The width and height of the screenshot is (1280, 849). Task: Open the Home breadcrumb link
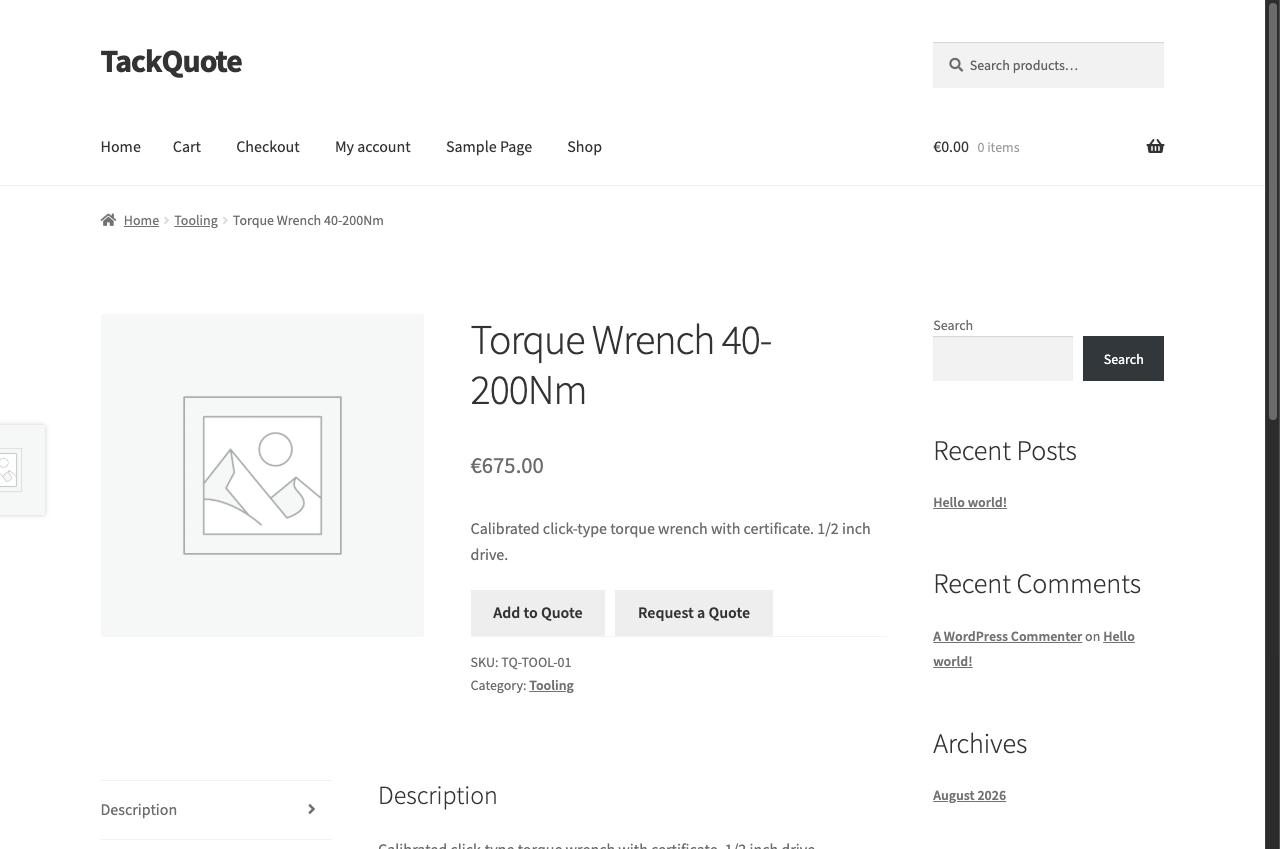tap(141, 220)
